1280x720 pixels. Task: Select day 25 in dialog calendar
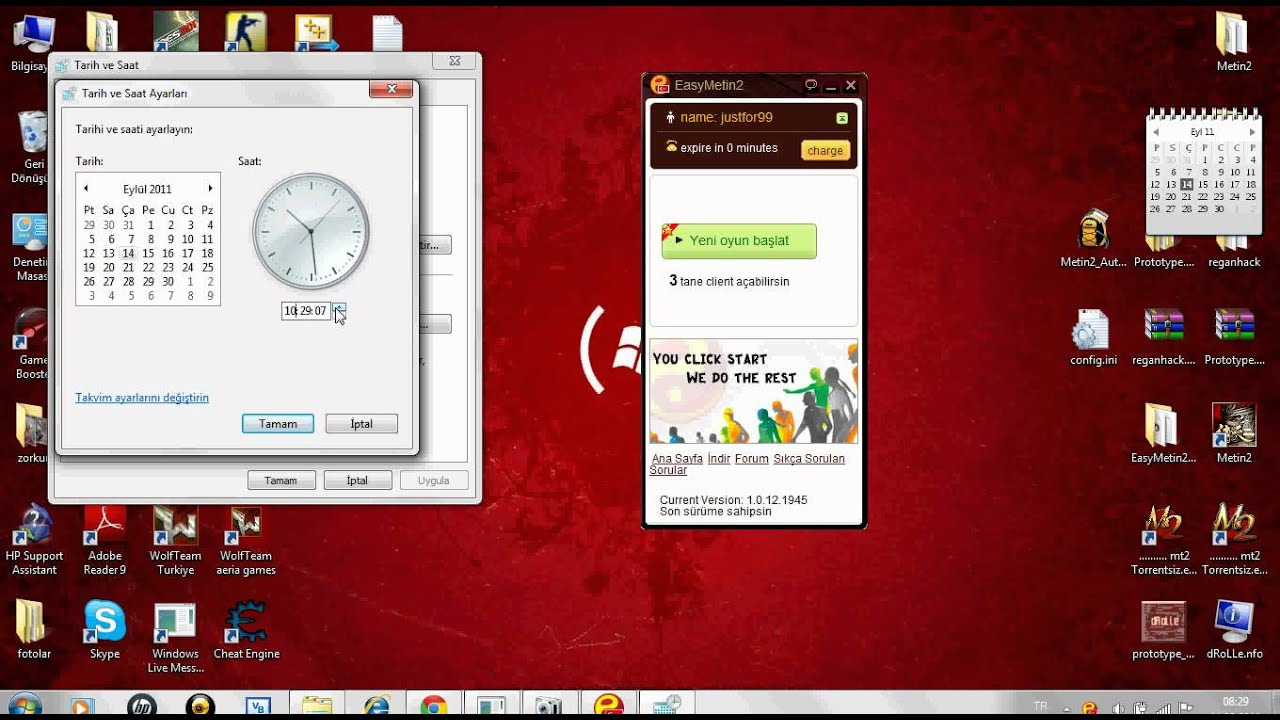click(207, 268)
